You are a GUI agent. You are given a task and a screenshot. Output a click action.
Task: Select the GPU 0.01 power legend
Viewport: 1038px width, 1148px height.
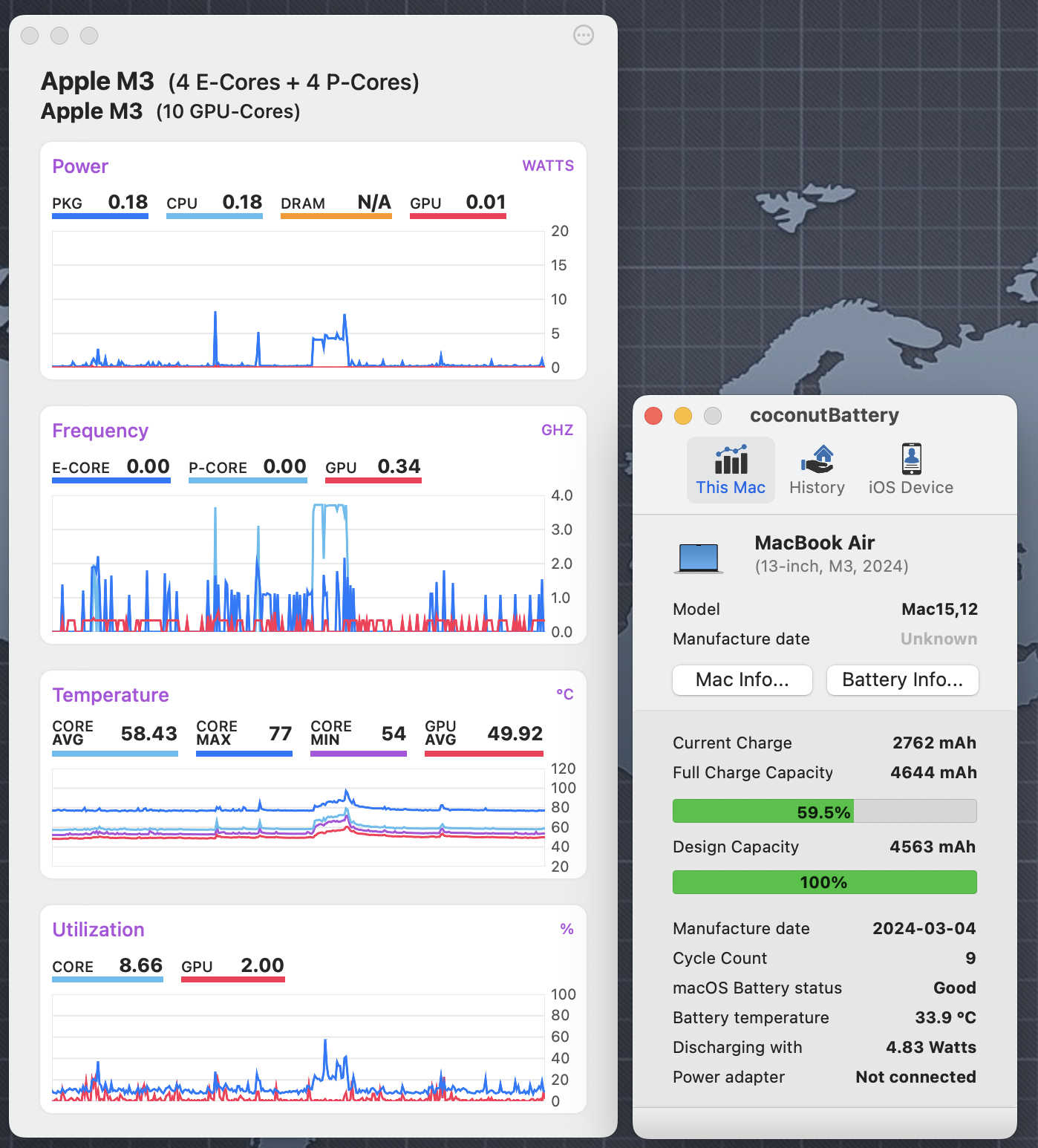click(458, 204)
